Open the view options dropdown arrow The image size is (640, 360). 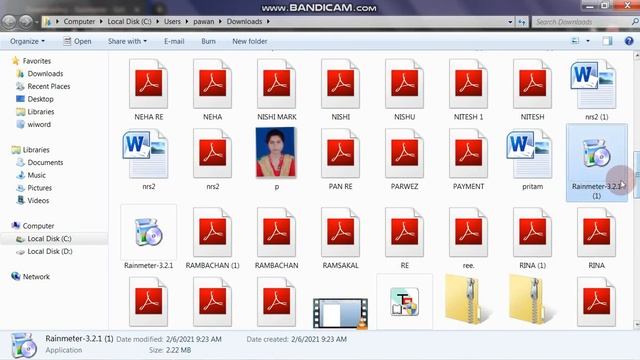pyautogui.click(x=588, y=41)
